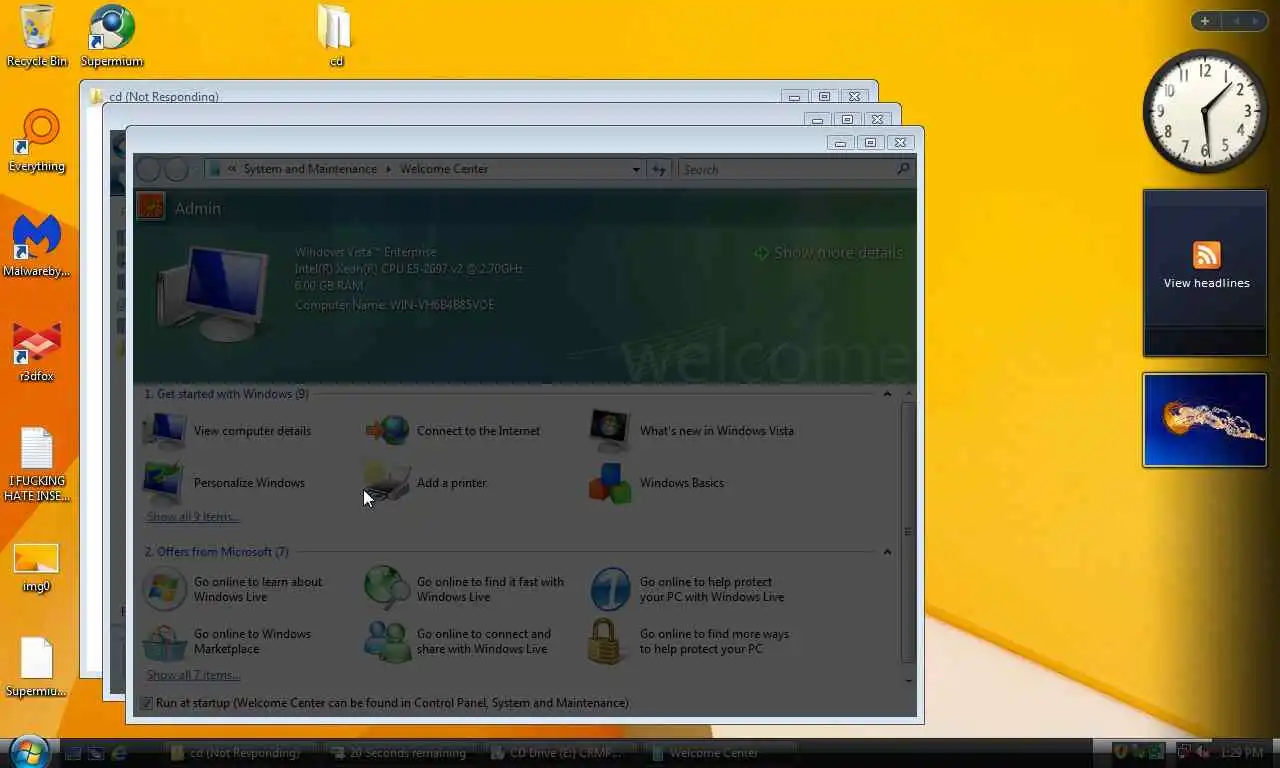Switch to 20 Seconds remaining taskbar button
Viewport: 1280px width, 768px height.
[403, 752]
